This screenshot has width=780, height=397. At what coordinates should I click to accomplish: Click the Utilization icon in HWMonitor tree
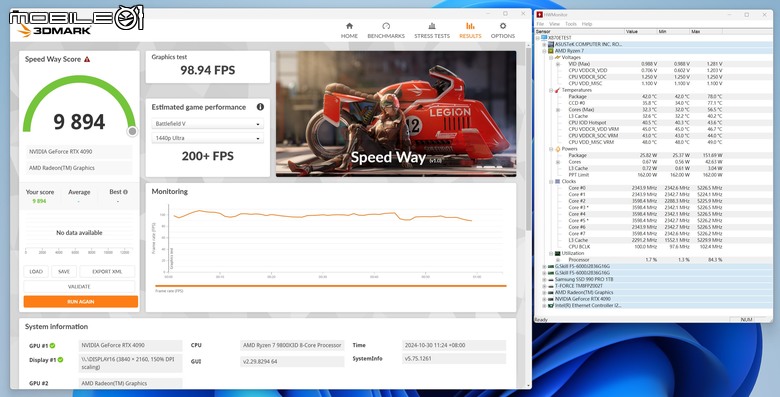coord(558,253)
